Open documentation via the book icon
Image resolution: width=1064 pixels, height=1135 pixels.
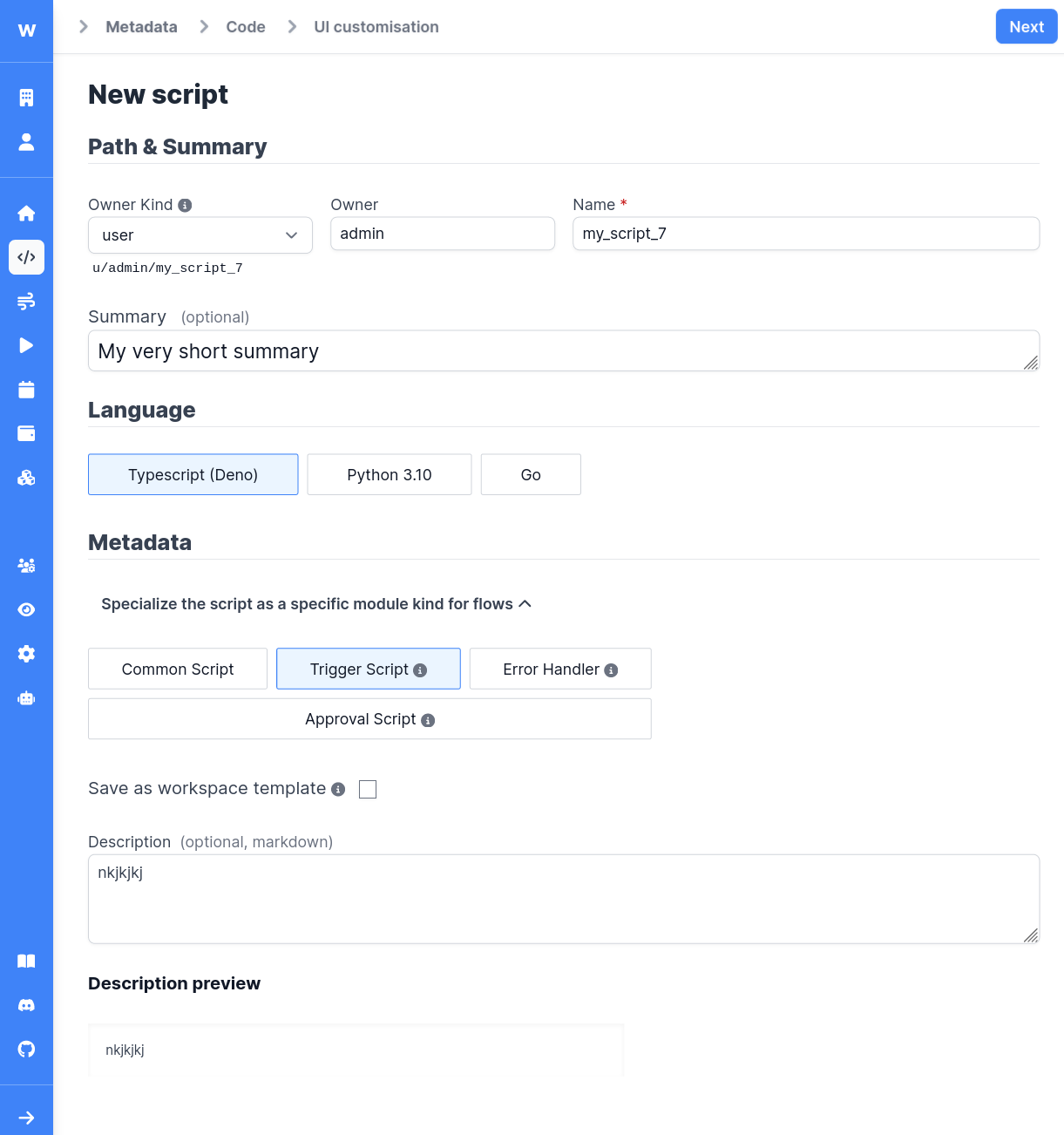[26, 961]
